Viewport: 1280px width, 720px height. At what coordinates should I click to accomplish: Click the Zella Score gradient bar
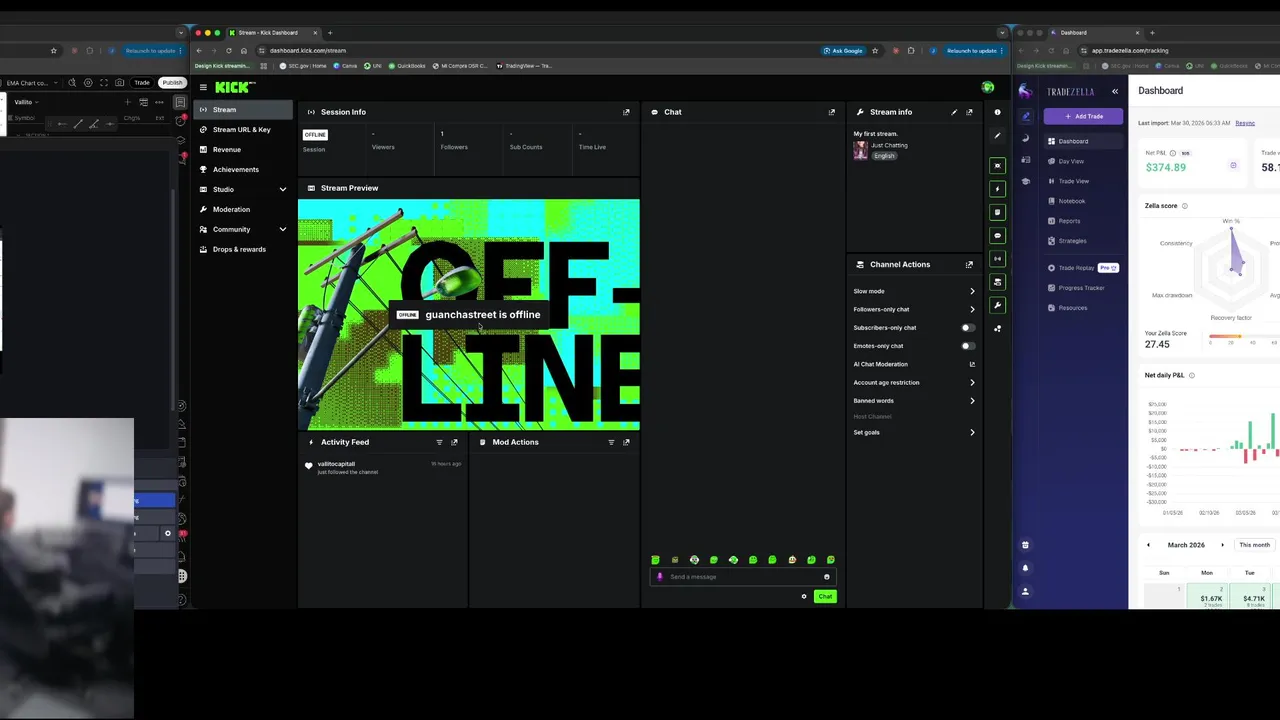1244,338
